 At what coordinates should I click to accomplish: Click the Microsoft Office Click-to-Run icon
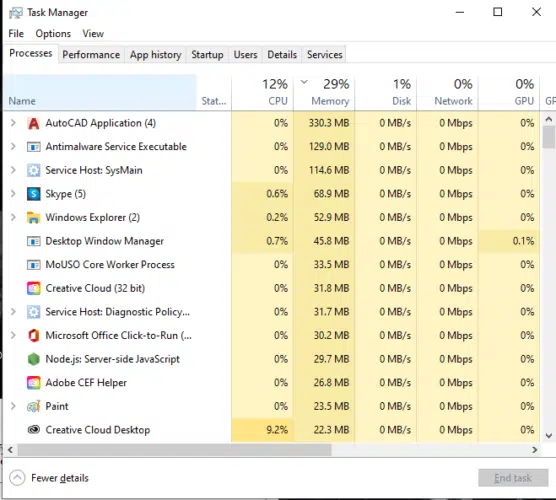click(x=34, y=335)
